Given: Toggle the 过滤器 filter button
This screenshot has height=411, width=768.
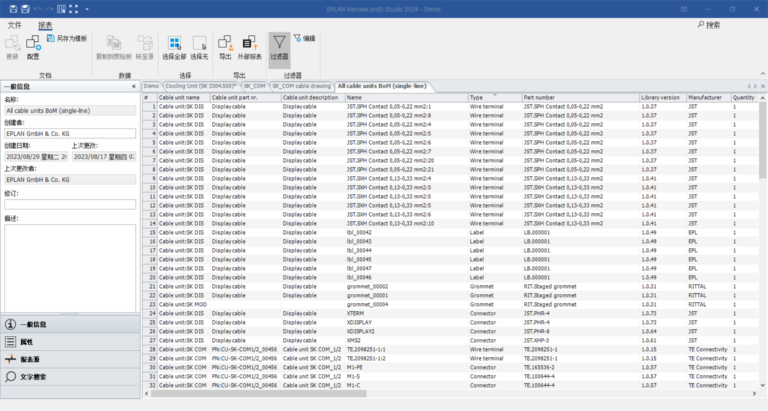Looking at the screenshot, I should (279, 49).
